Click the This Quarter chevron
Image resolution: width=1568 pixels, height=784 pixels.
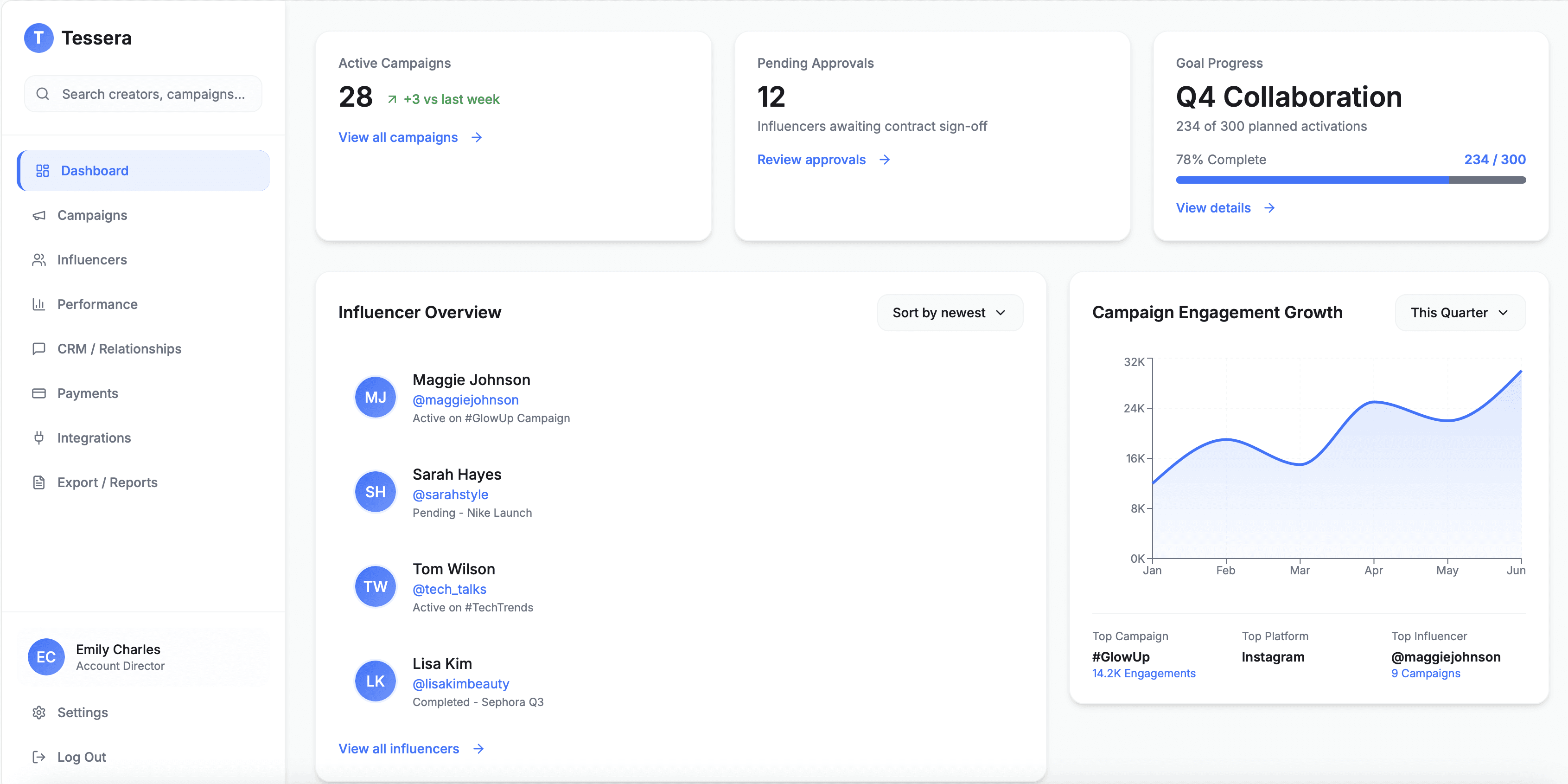(1503, 313)
